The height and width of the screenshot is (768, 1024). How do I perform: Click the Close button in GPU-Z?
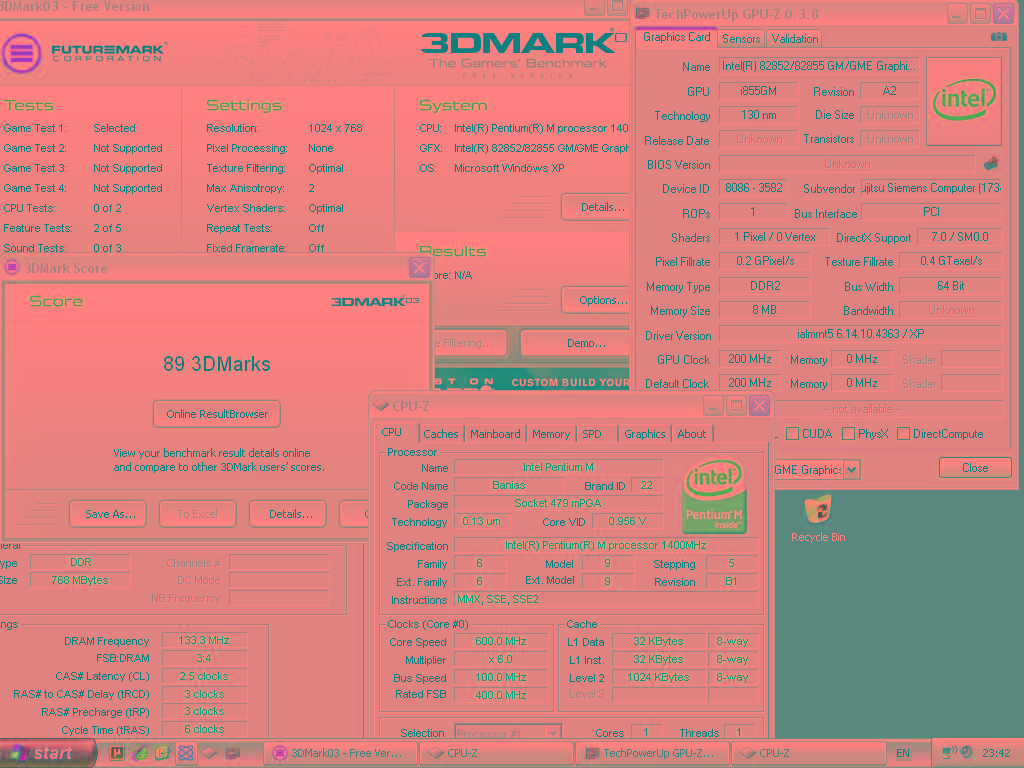(975, 468)
